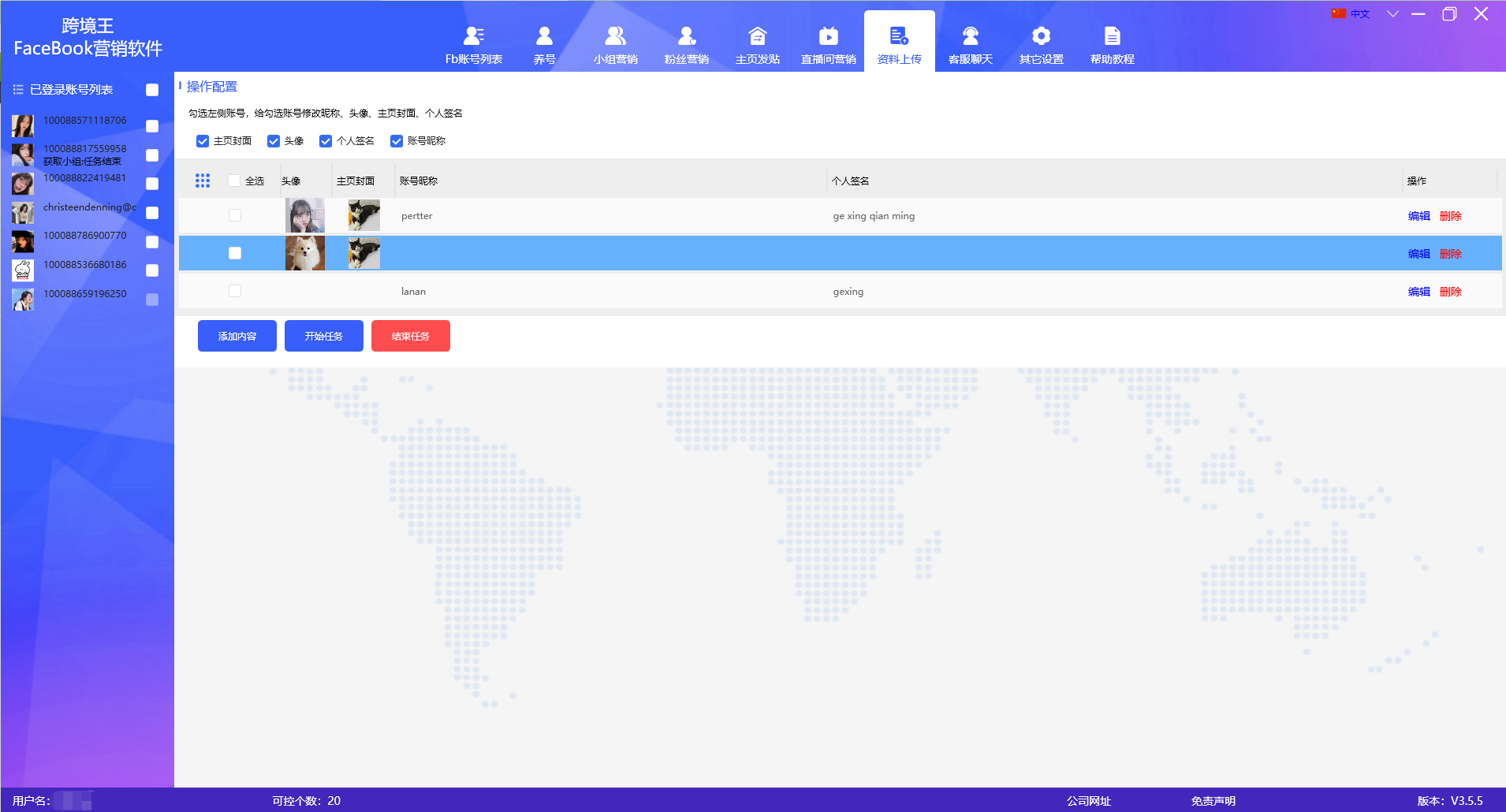The image size is (1506, 812).
Task: Click the chevron arrow beside the language selector
Action: 1392,14
